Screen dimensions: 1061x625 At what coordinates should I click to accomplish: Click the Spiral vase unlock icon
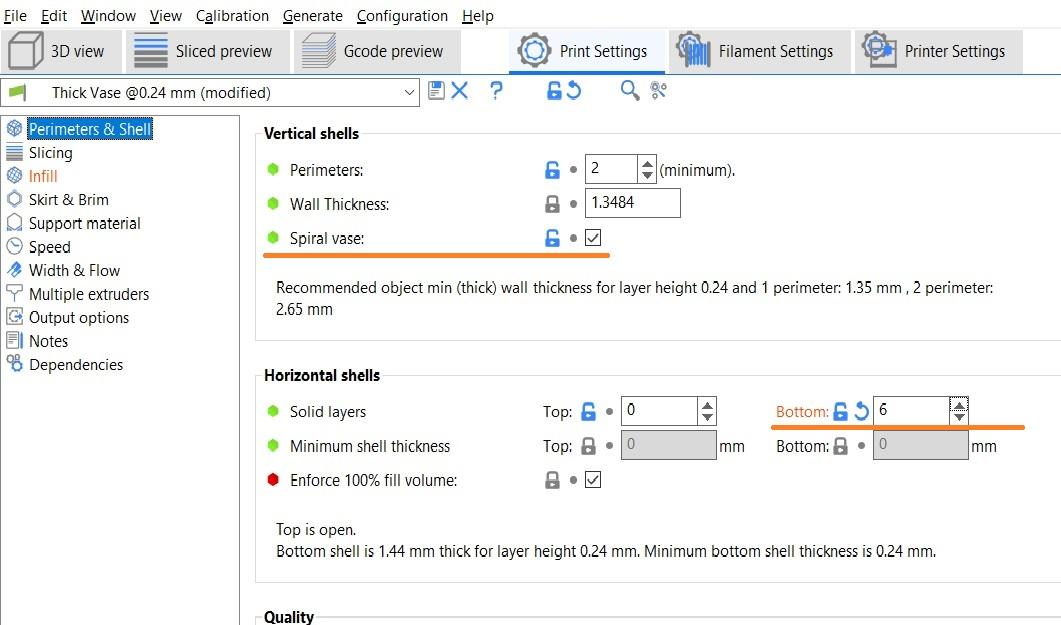(552, 238)
